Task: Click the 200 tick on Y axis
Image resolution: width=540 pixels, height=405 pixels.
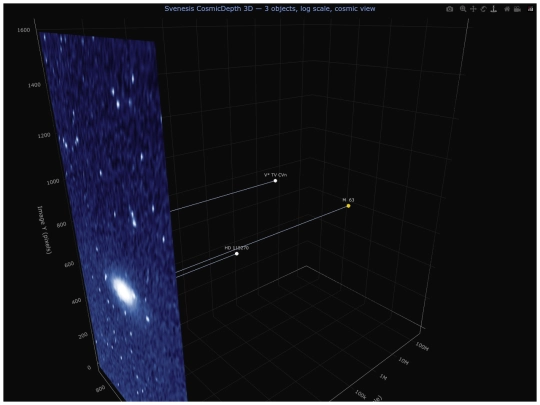Action: click(83, 335)
